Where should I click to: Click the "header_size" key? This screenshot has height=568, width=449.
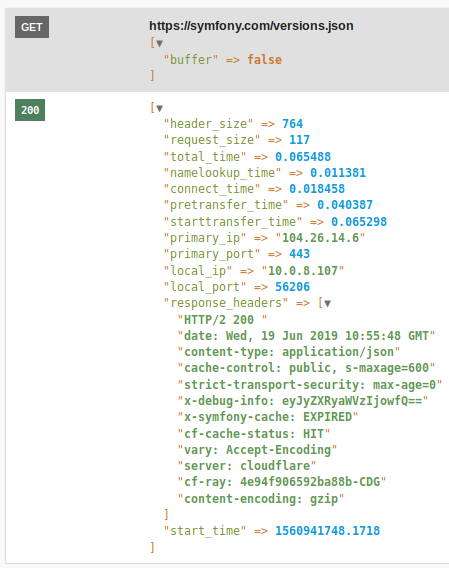coord(208,124)
